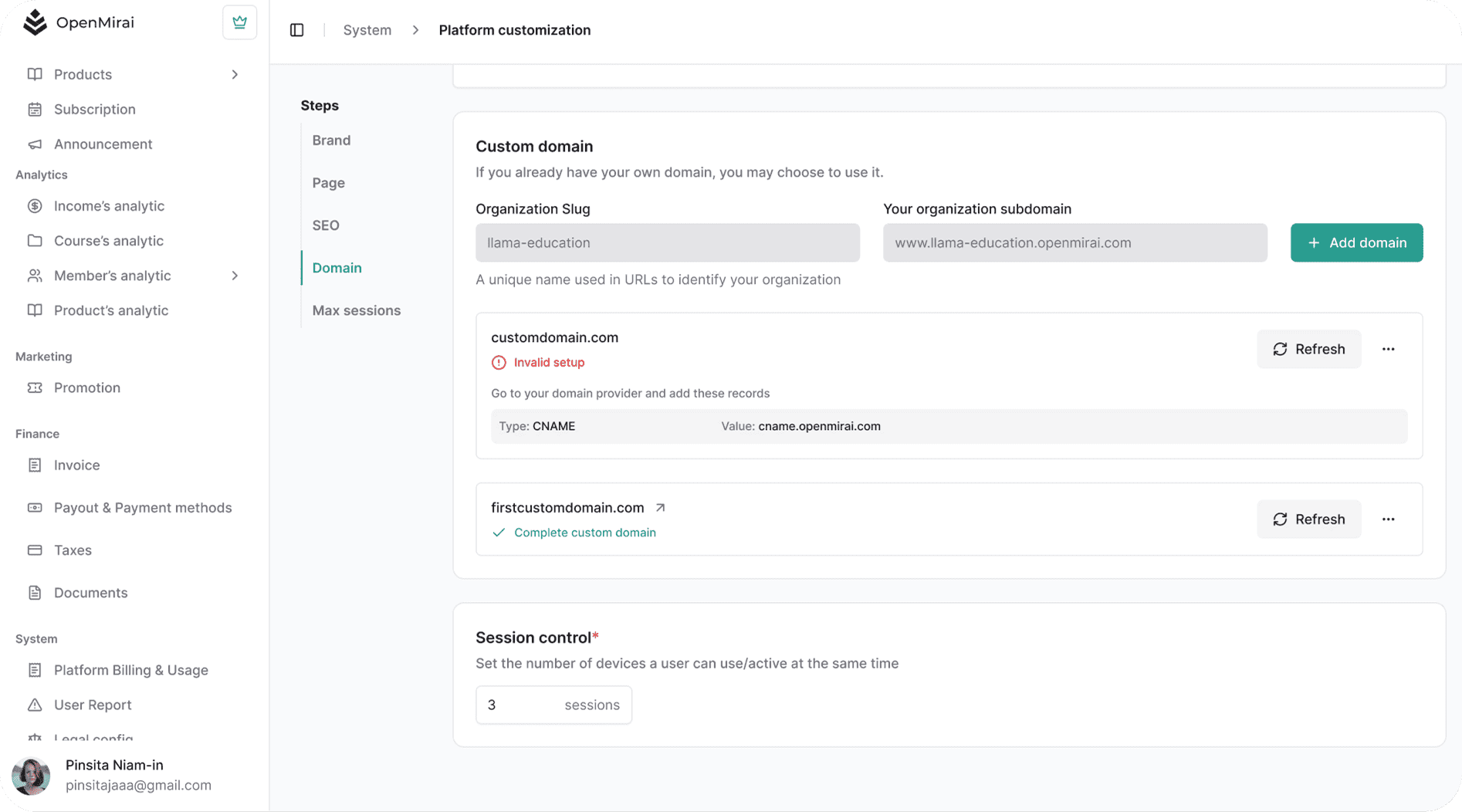This screenshot has width=1462, height=812.
Task: Go to Promotion in Marketing
Action: pos(86,387)
